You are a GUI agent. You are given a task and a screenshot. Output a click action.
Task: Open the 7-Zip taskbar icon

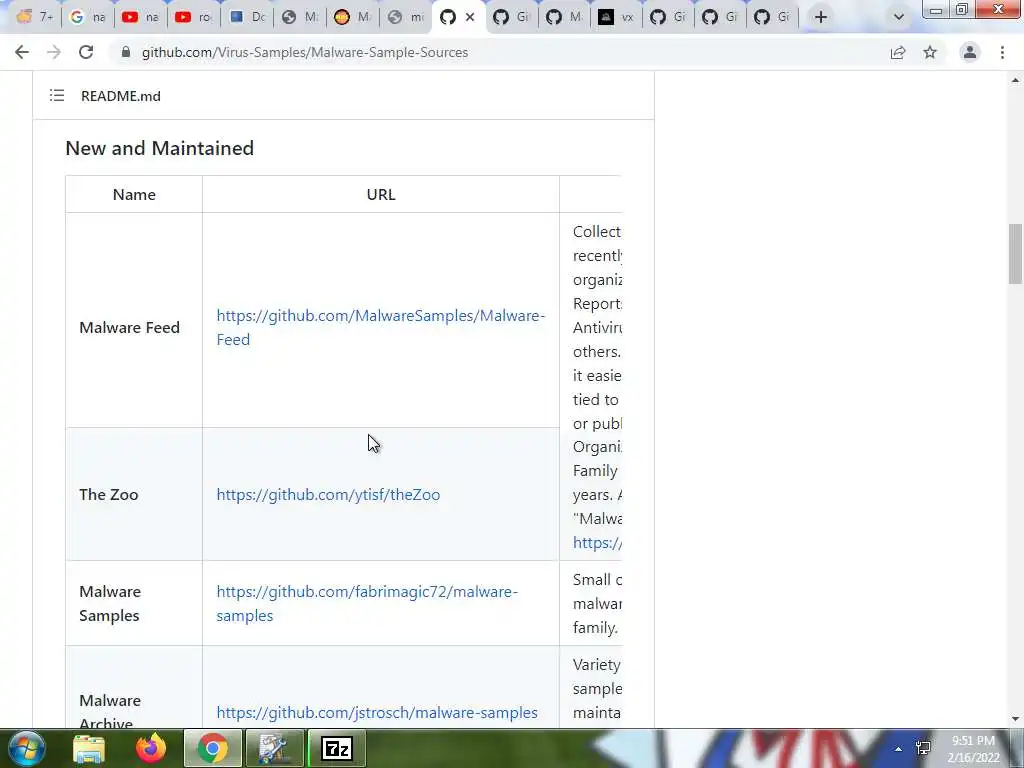[x=337, y=748]
